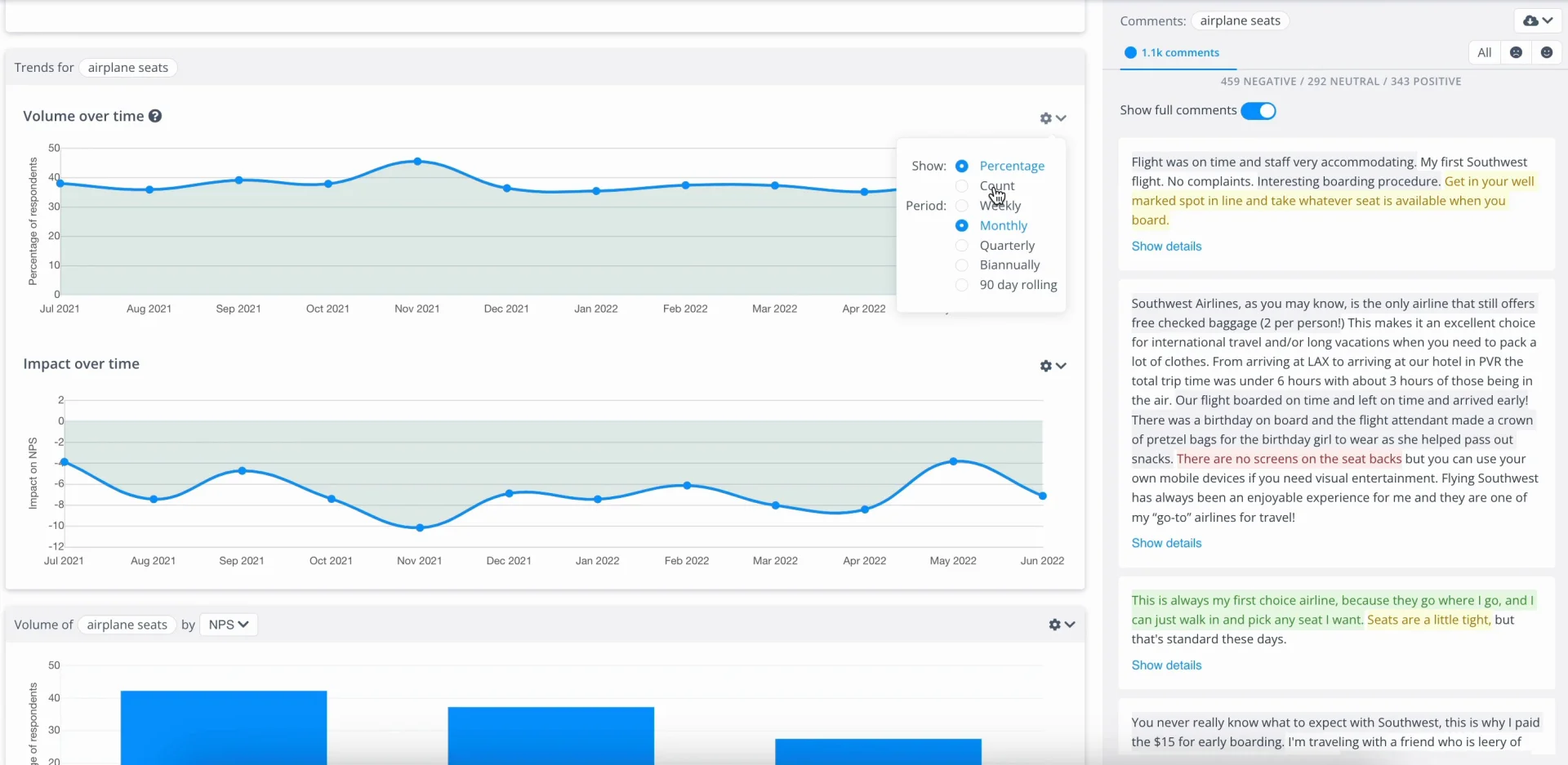Click '459 NEGATIVE / 292 NEUTRAL / 343 POSITIVE' summary

click(x=1340, y=82)
